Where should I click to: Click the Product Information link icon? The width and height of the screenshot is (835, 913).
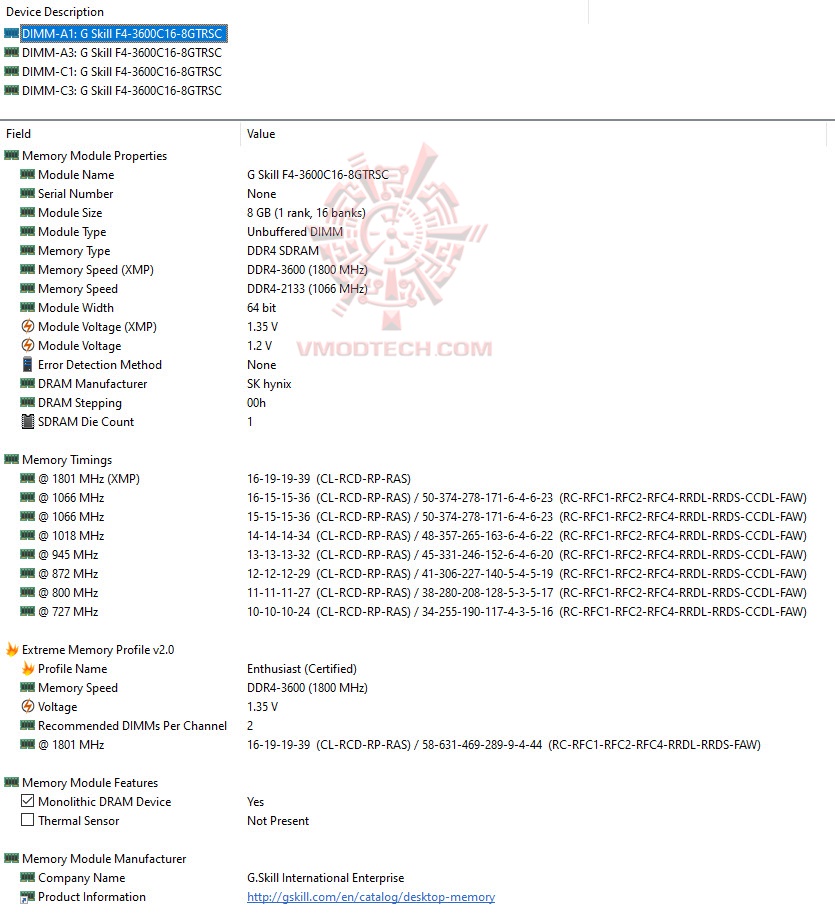tap(27, 897)
